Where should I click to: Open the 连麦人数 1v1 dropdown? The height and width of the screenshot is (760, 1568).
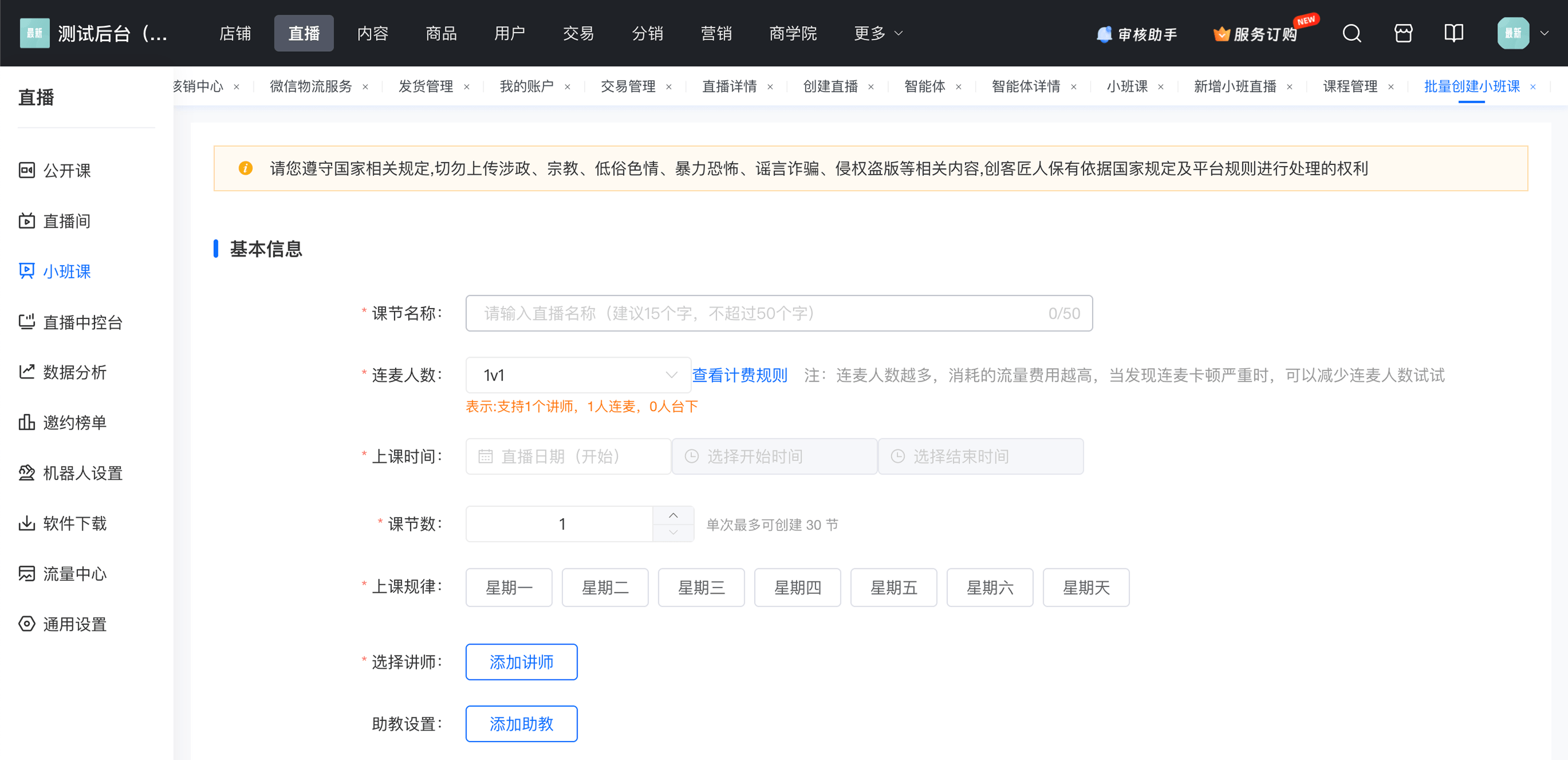578,375
